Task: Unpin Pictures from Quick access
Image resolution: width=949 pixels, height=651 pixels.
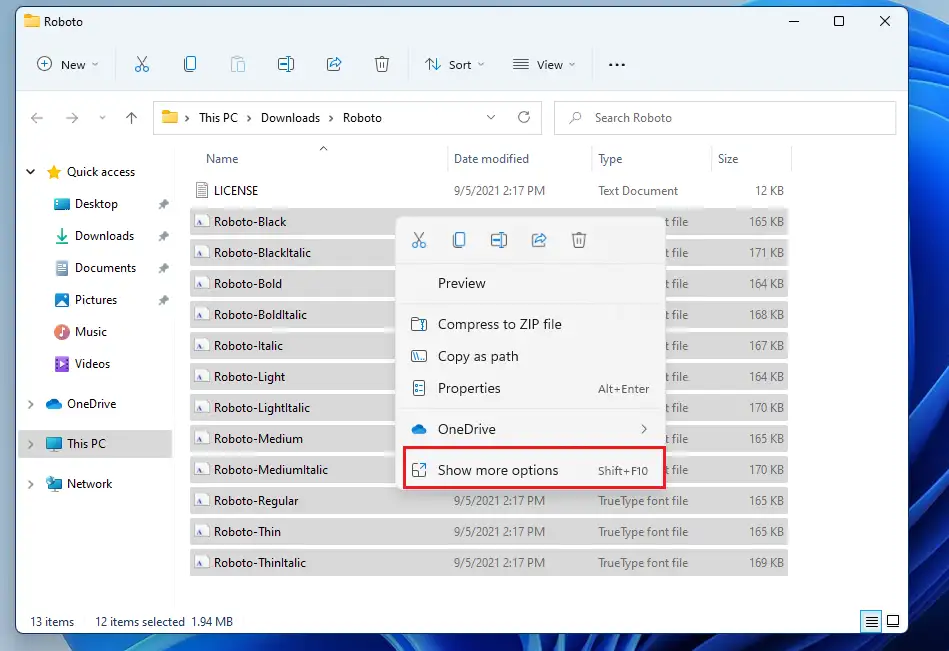Action: pos(163,301)
